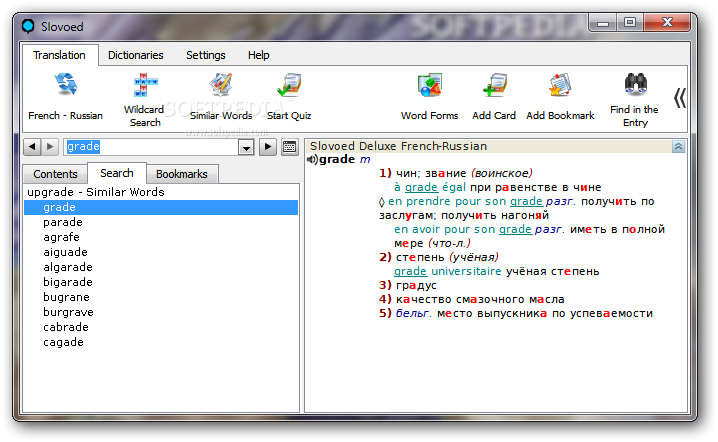Image resolution: width=718 pixels, height=442 pixels.
Task: Click the Slovoed app logo icon
Action: pyautogui.click(x=28, y=26)
